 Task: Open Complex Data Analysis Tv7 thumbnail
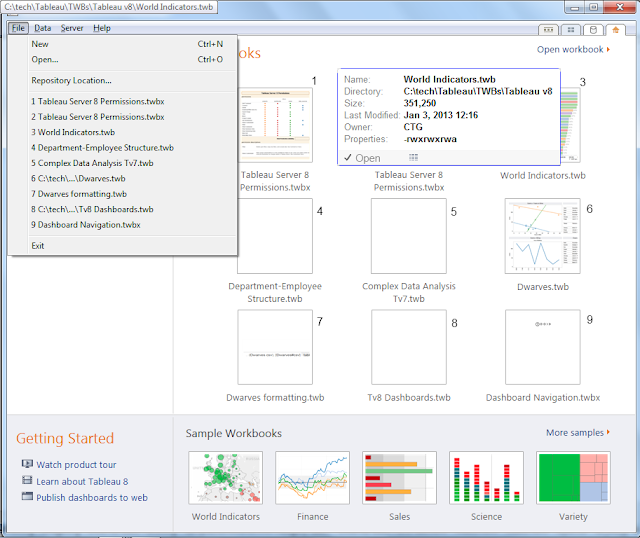[409, 236]
